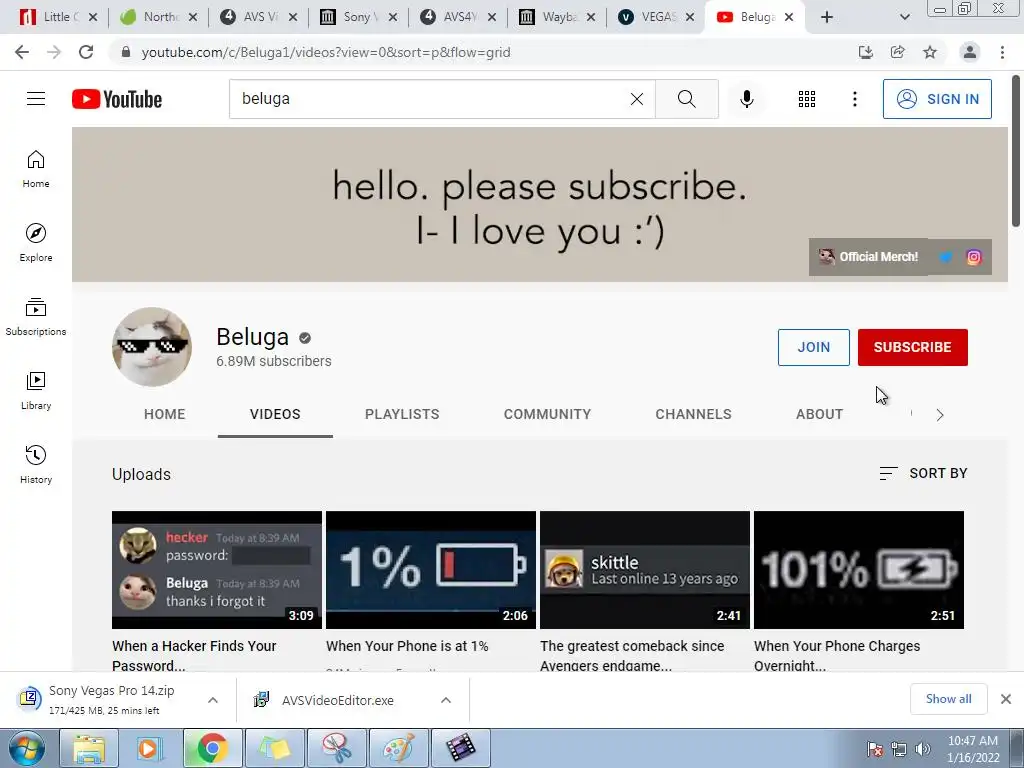Close the Wayback browser tab
1024x768 pixels.
pos(590,18)
